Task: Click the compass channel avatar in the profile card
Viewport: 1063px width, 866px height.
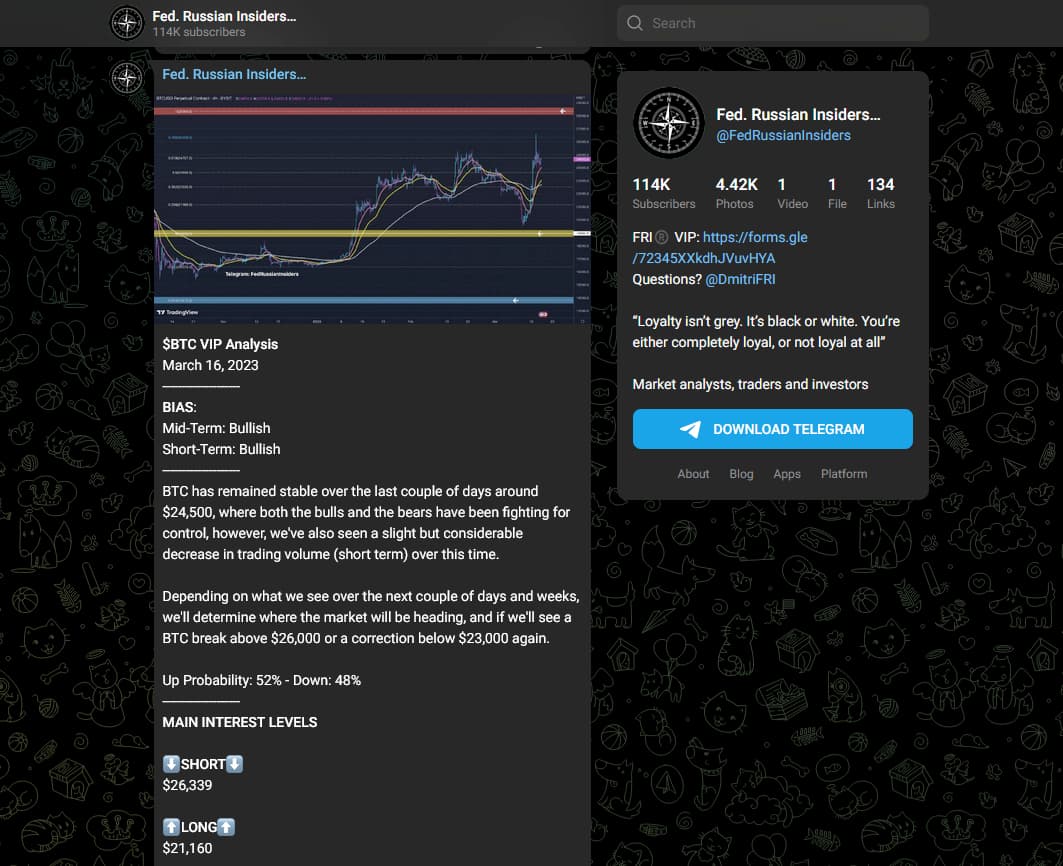Action: tap(668, 122)
